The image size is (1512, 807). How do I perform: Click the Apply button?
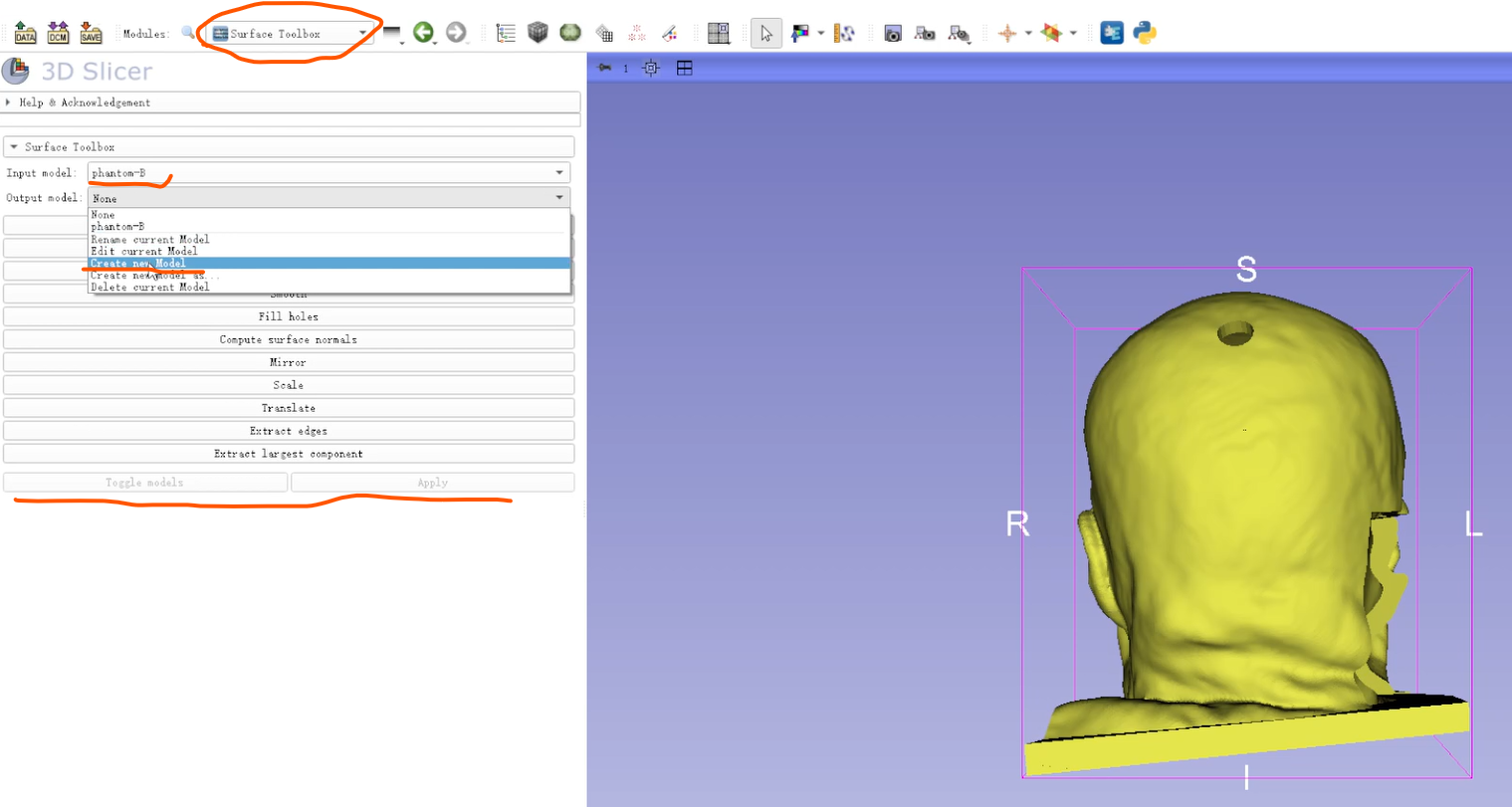click(433, 483)
